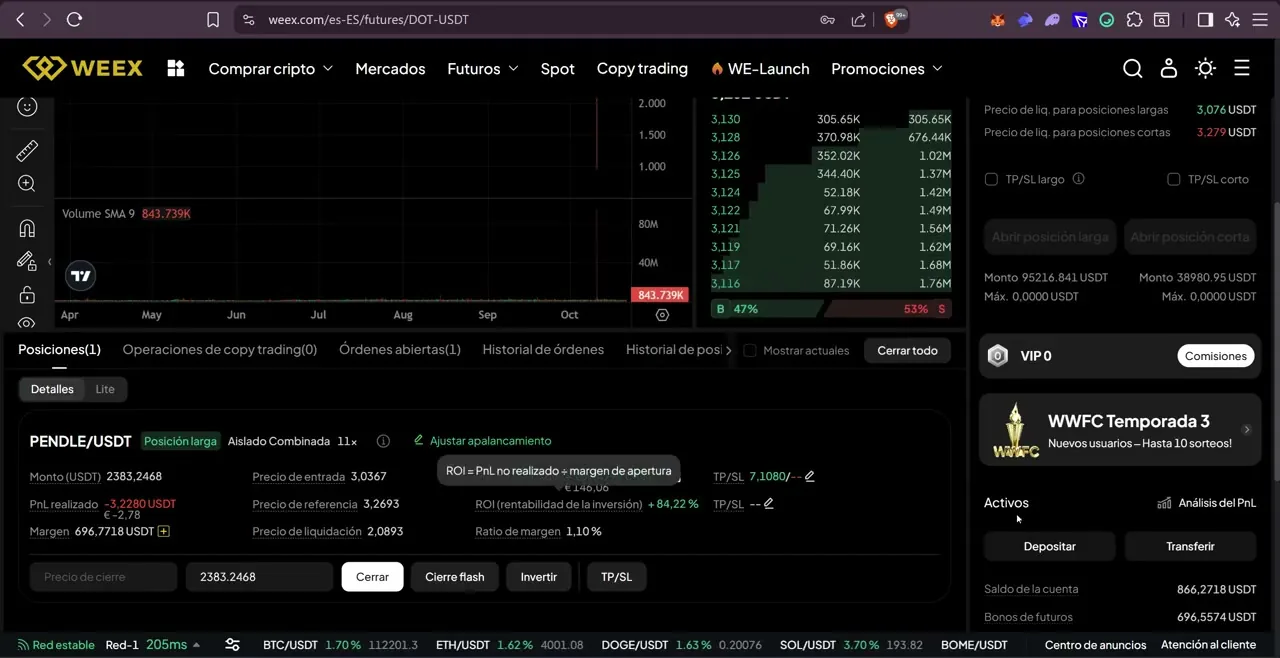
Task: Click the WEEX logo
Action: [x=83, y=68]
